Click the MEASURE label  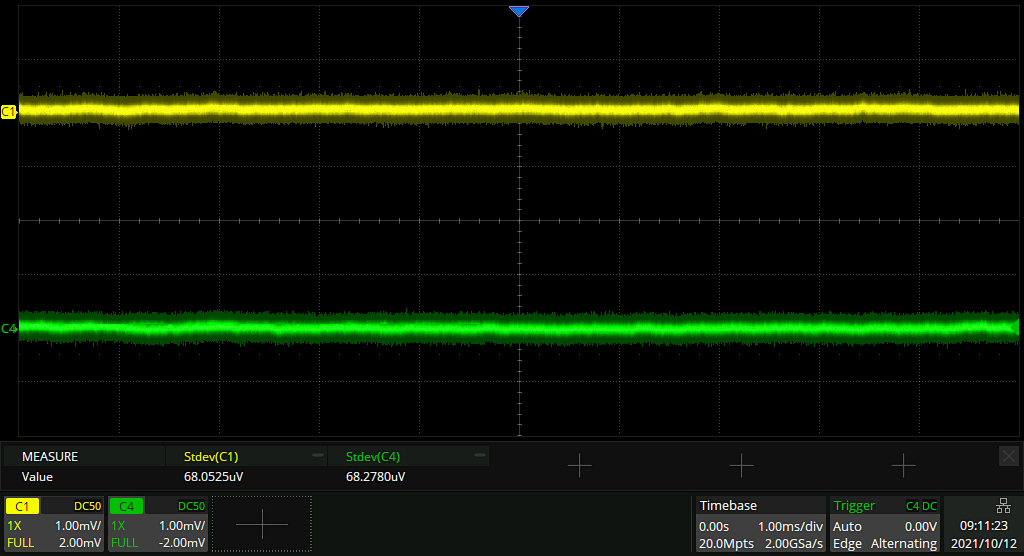pos(50,457)
